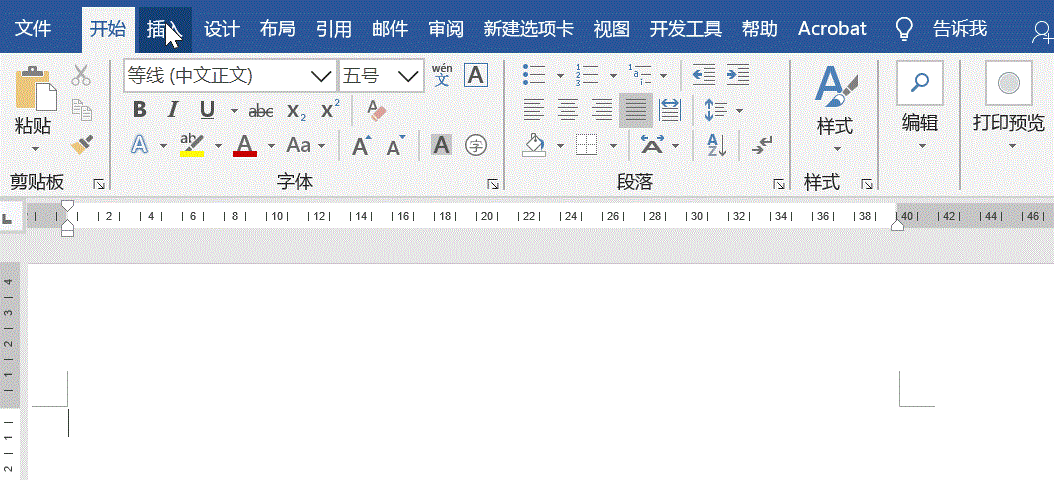Expand bullets library dropdown arrow

pyautogui.click(x=560, y=76)
